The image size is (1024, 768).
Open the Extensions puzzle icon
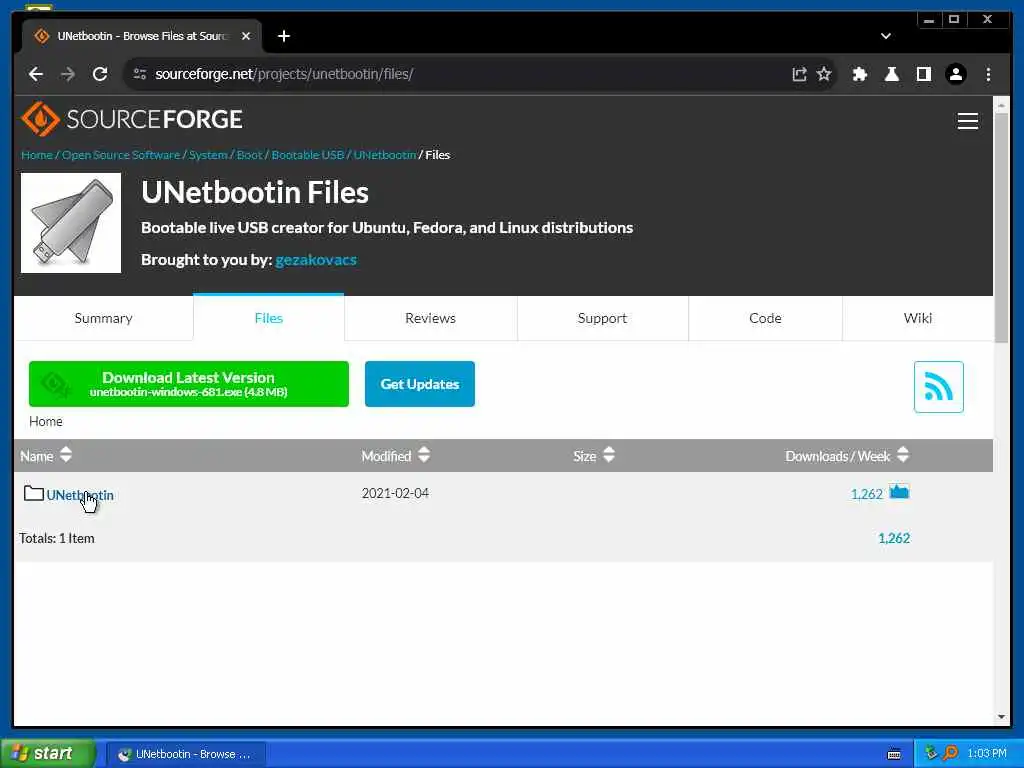[859, 74]
